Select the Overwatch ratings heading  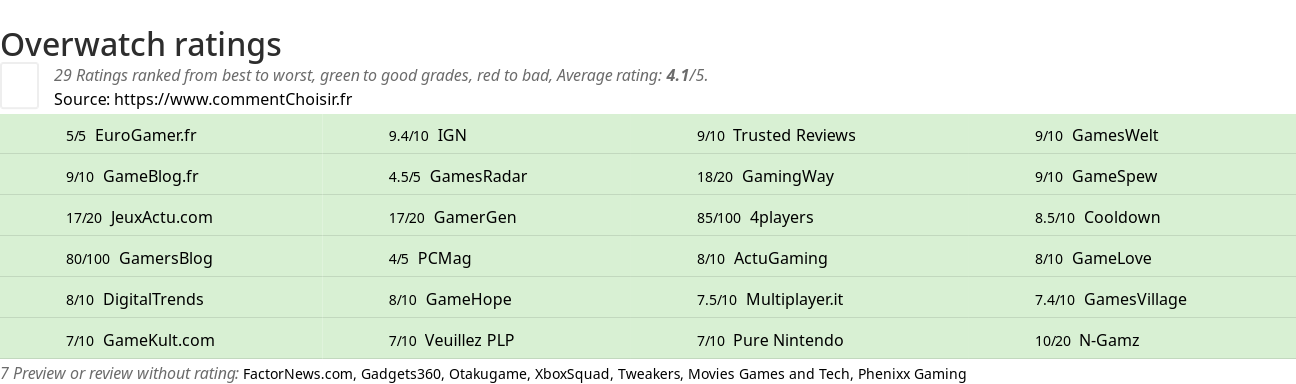click(x=141, y=44)
